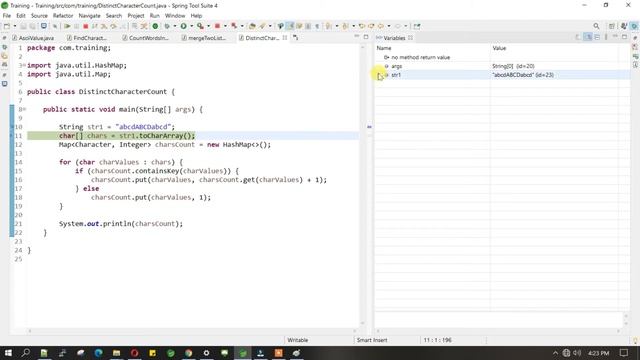Click the 4:23 PM taskbar clock
Image resolution: width=640 pixels, height=360 pixels.
click(598, 353)
